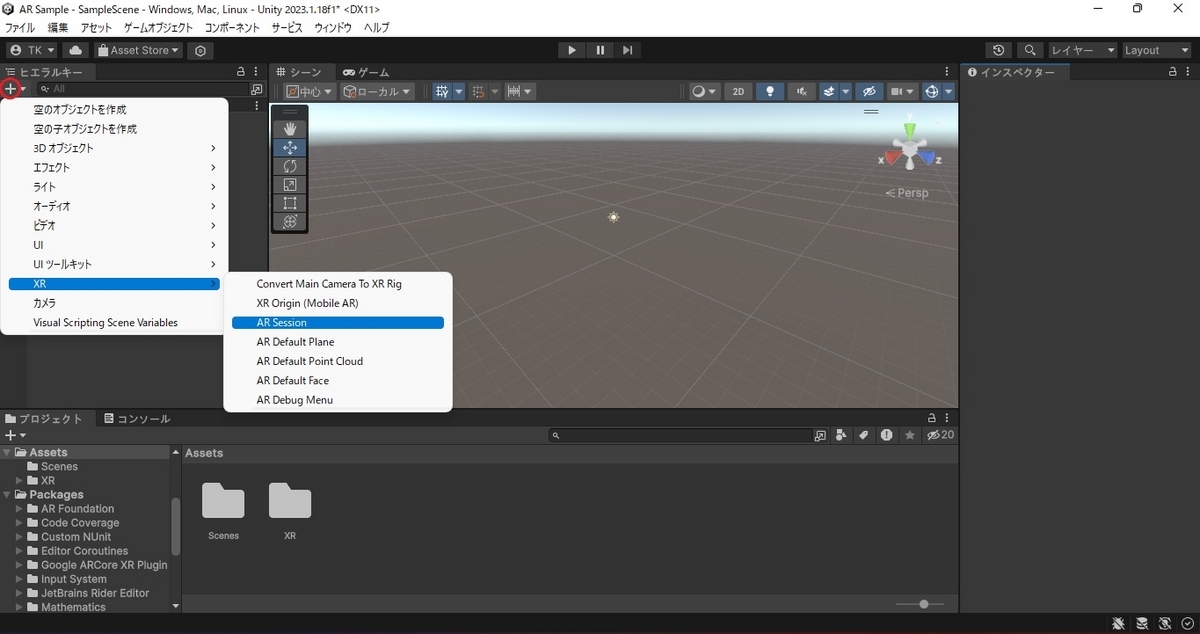This screenshot has height=634, width=1200.
Task: Search by label in Project panel
Action: coord(862,436)
